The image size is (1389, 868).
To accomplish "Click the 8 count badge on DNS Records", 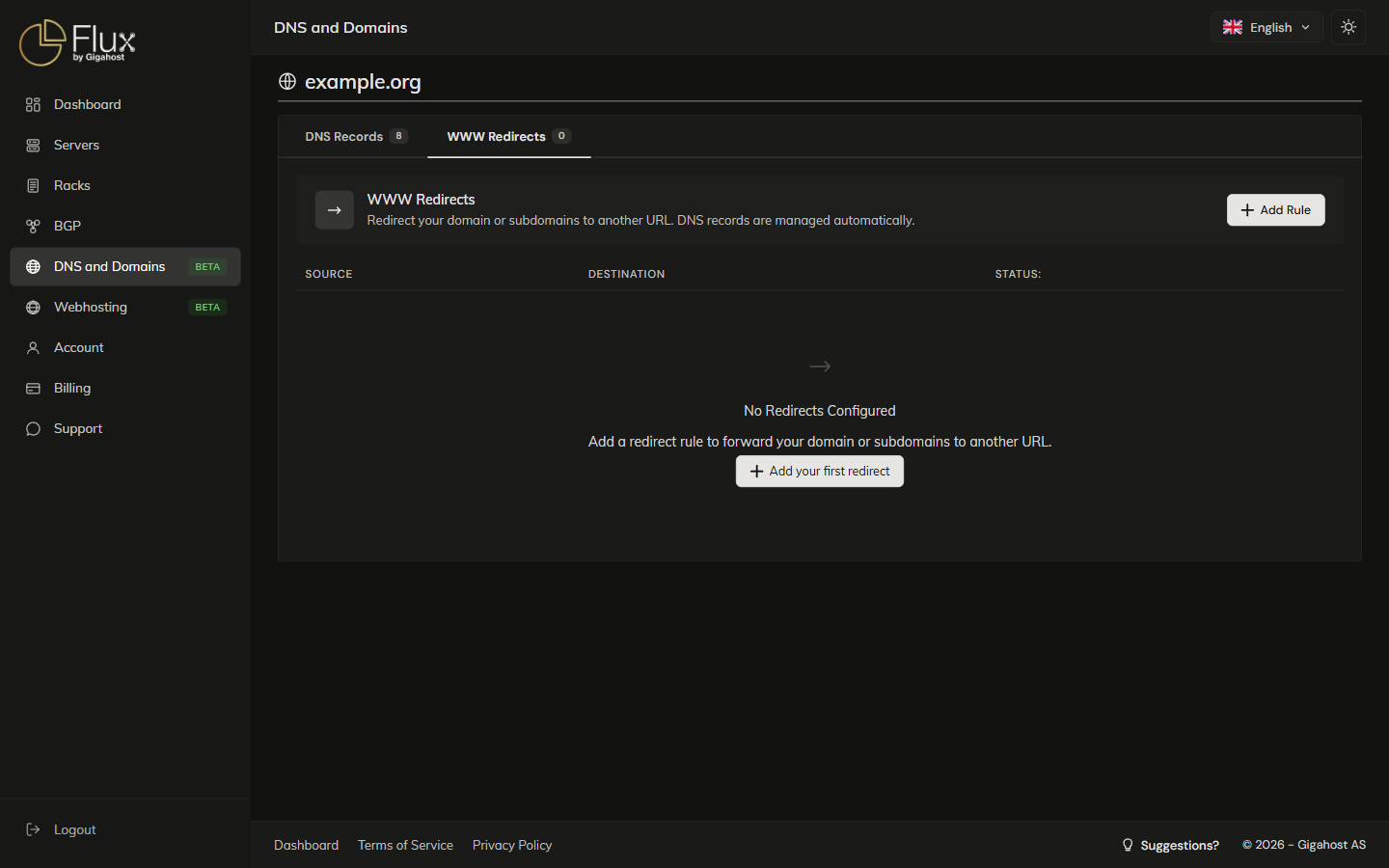I will 398,136.
